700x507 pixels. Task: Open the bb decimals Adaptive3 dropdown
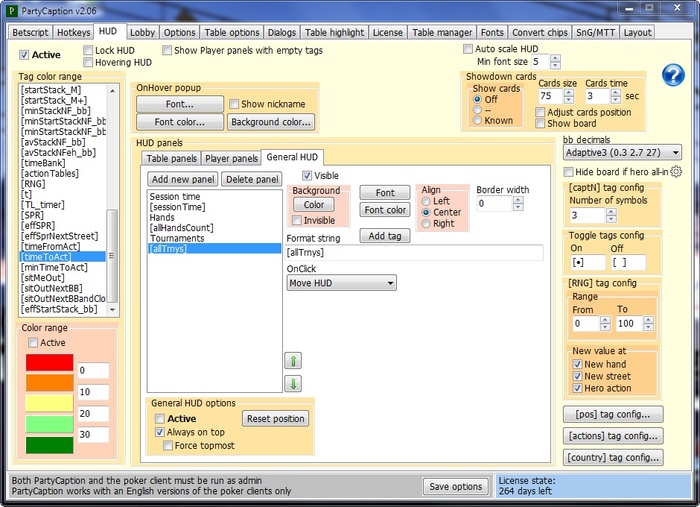(x=622, y=153)
